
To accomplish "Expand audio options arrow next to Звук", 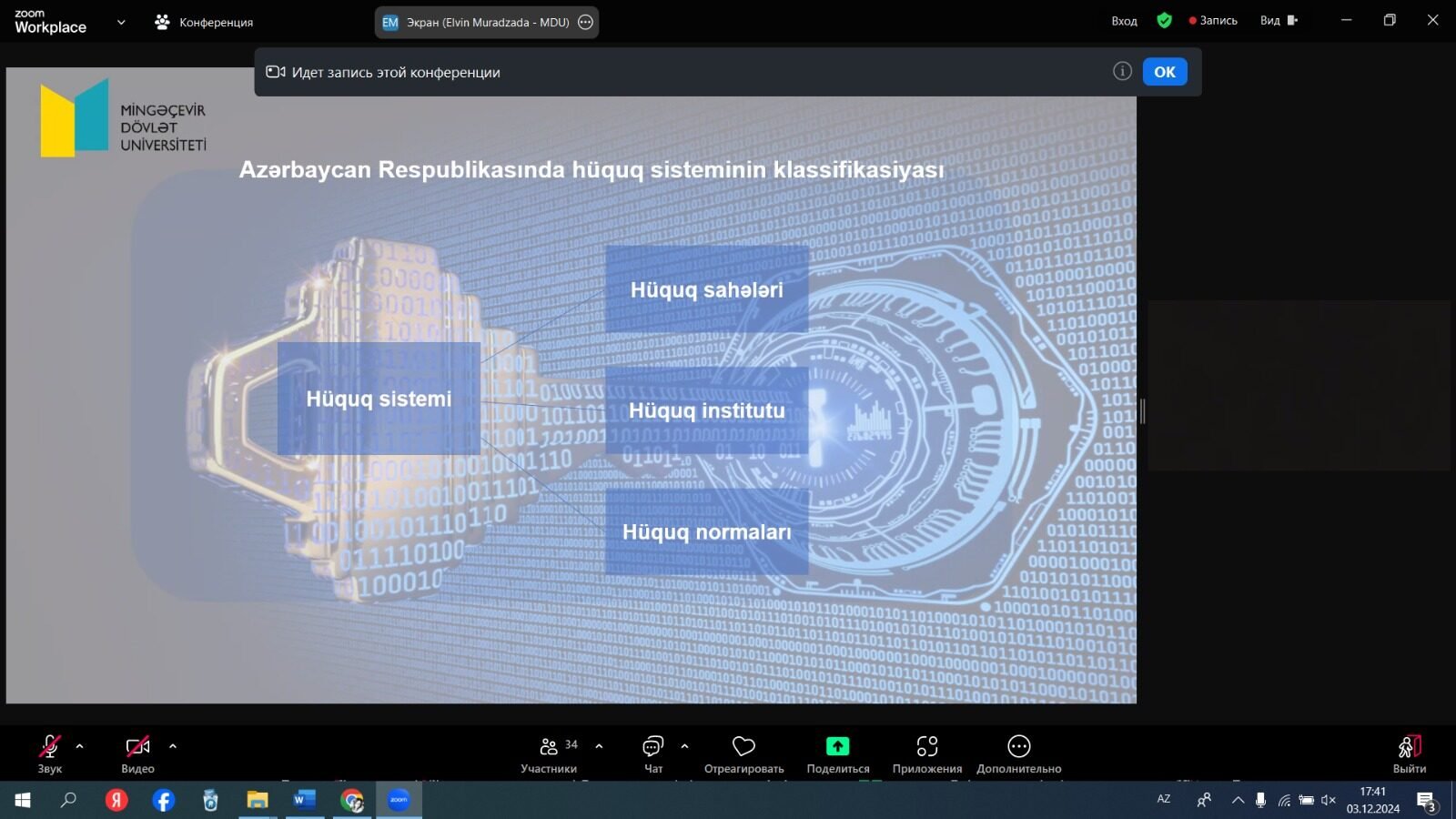I will 80,746.
